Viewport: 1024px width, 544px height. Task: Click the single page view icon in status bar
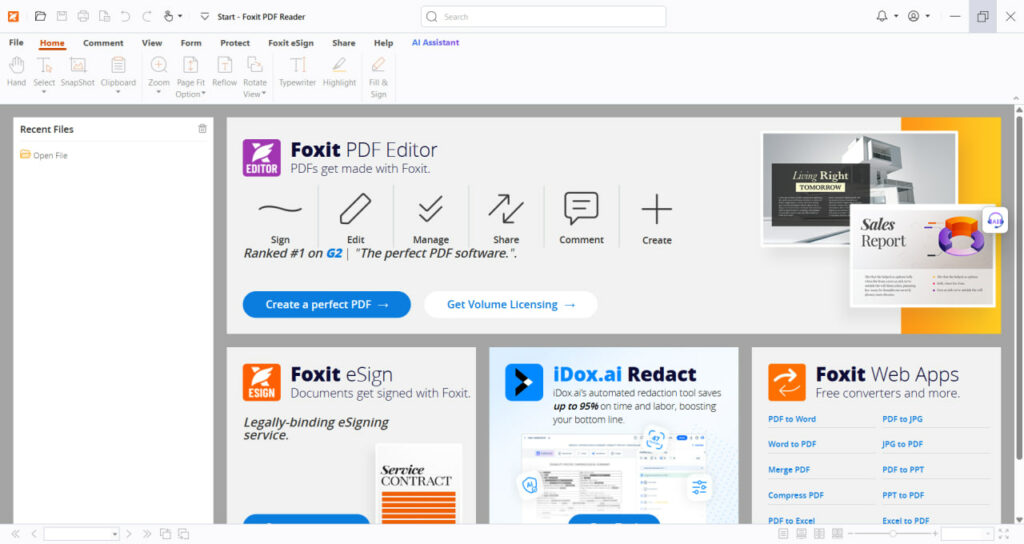[783, 534]
